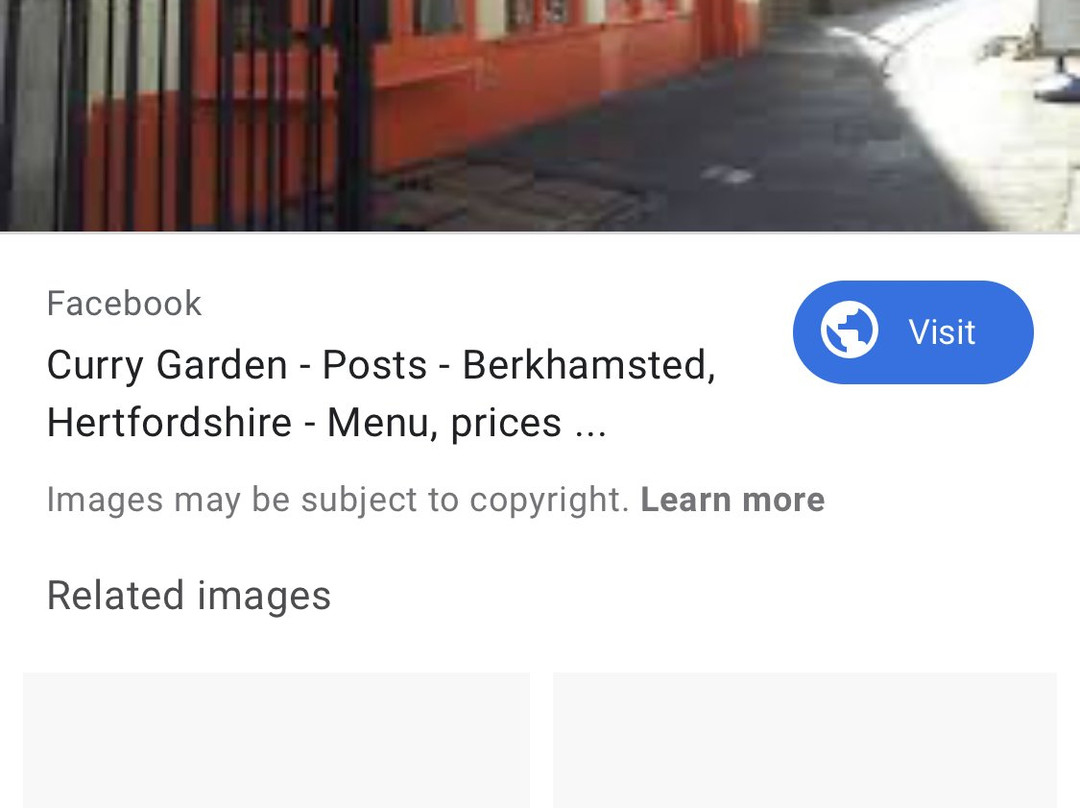The height and width of the screenshot is (808, 1080).
Task: Open the right related image placeholder
Action: (x=804, y=740)
